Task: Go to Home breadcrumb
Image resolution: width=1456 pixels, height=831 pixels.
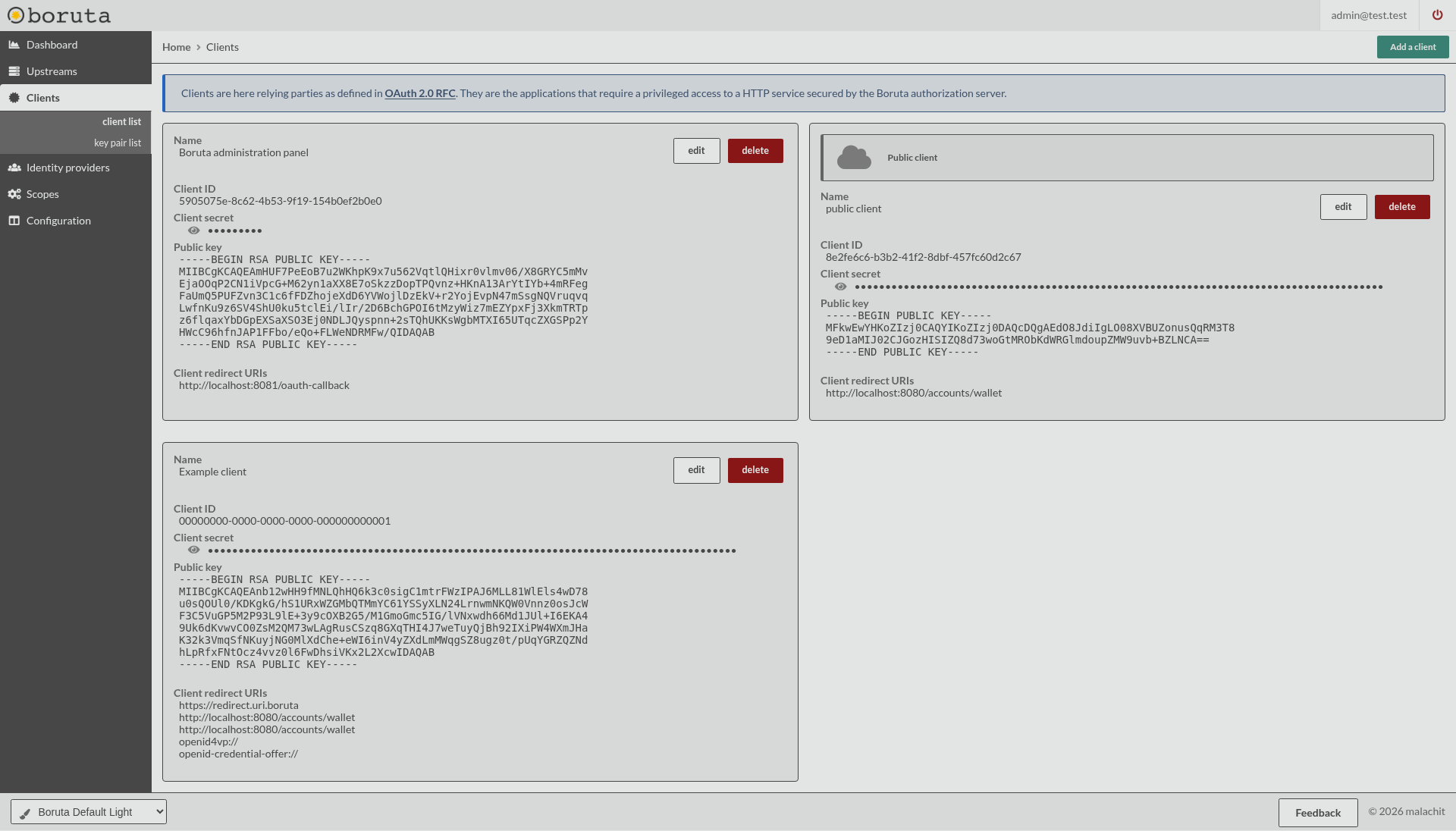Action: tap(177, 47)
